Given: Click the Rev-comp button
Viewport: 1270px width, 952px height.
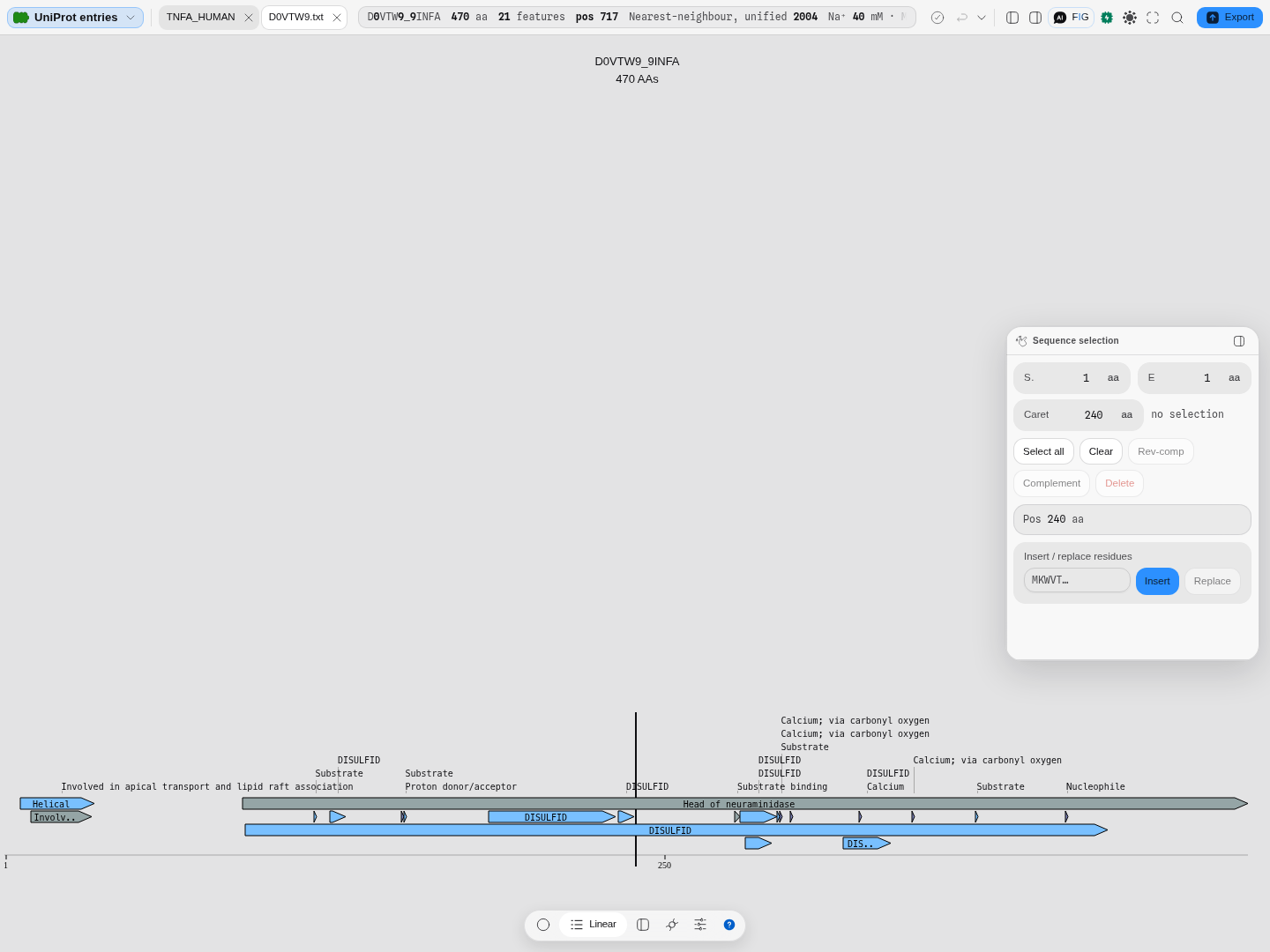Looking at the screenshot, I should click(x=1161, y=451).
